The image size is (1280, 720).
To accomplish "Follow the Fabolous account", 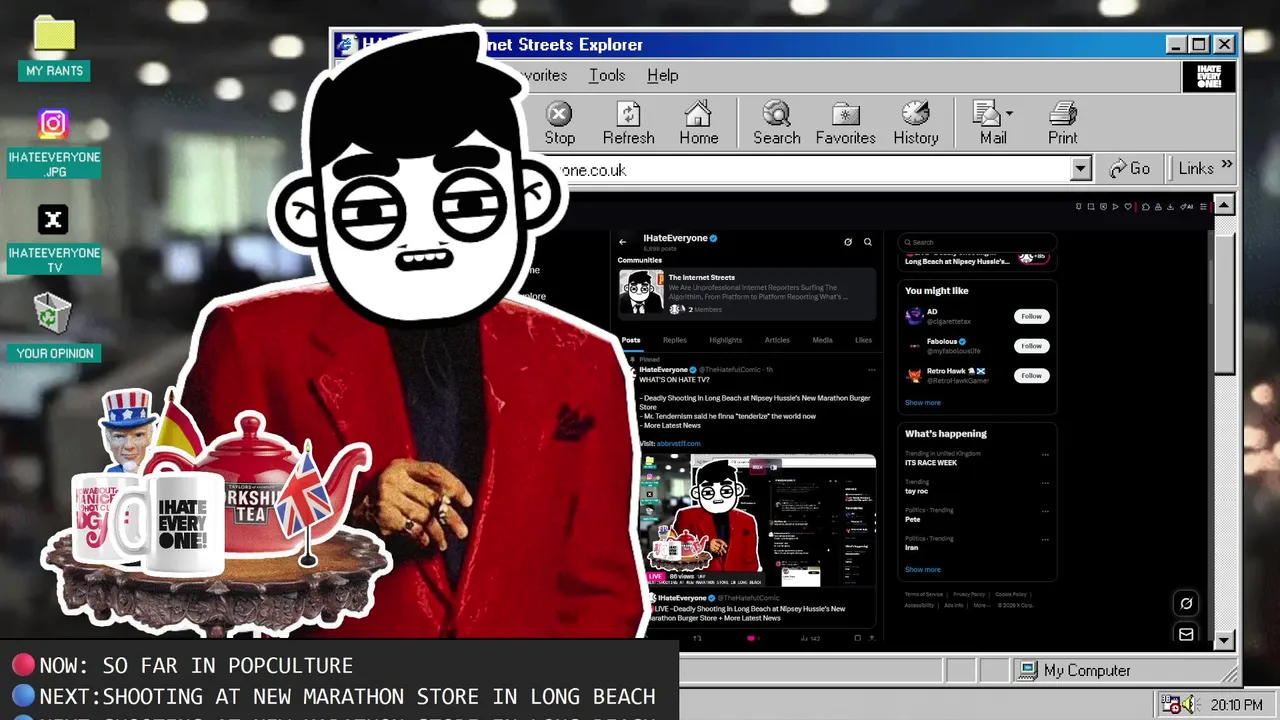I will coord(1031,346).
